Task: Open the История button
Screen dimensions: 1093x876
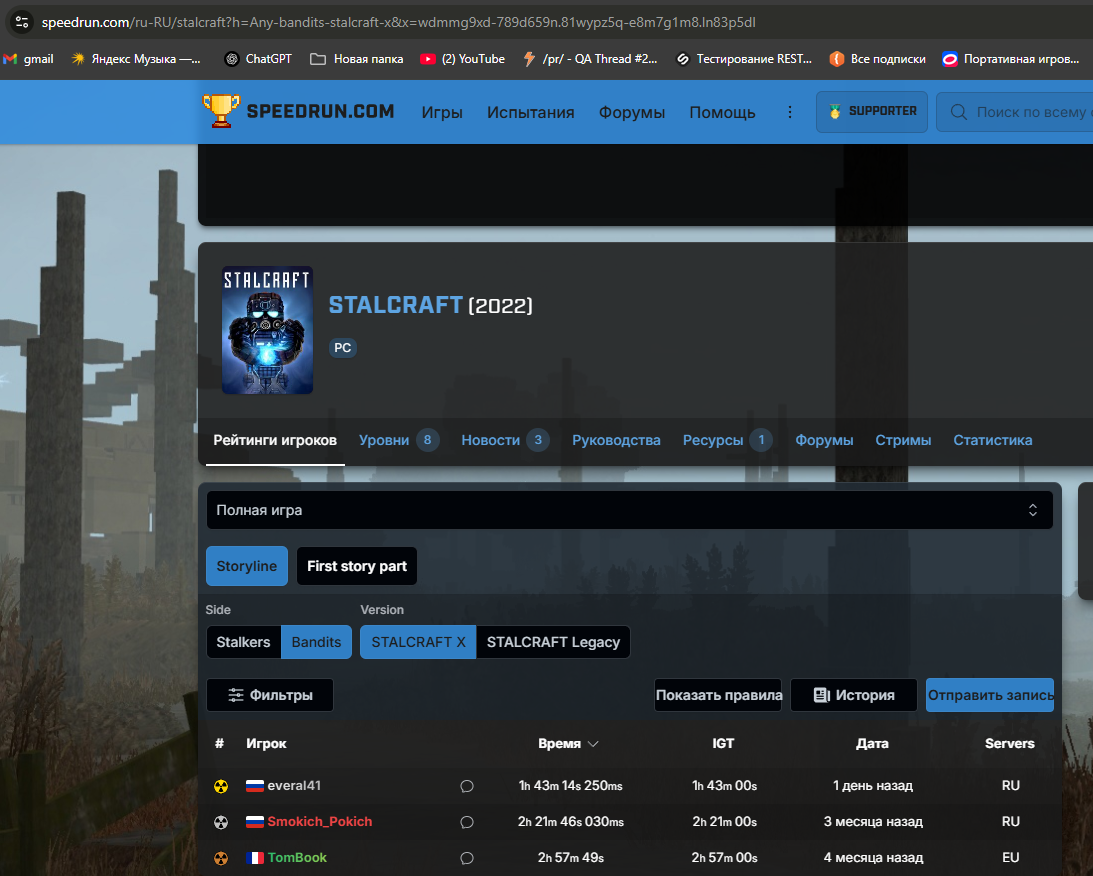Action: pyautogui.click(x=854, y=695)
